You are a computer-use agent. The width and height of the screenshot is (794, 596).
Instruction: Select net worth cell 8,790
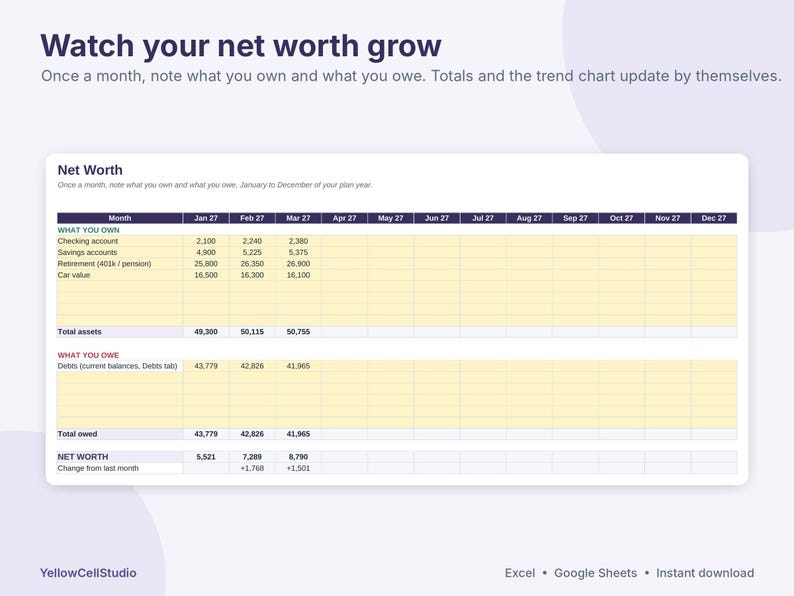click(298, 457)
